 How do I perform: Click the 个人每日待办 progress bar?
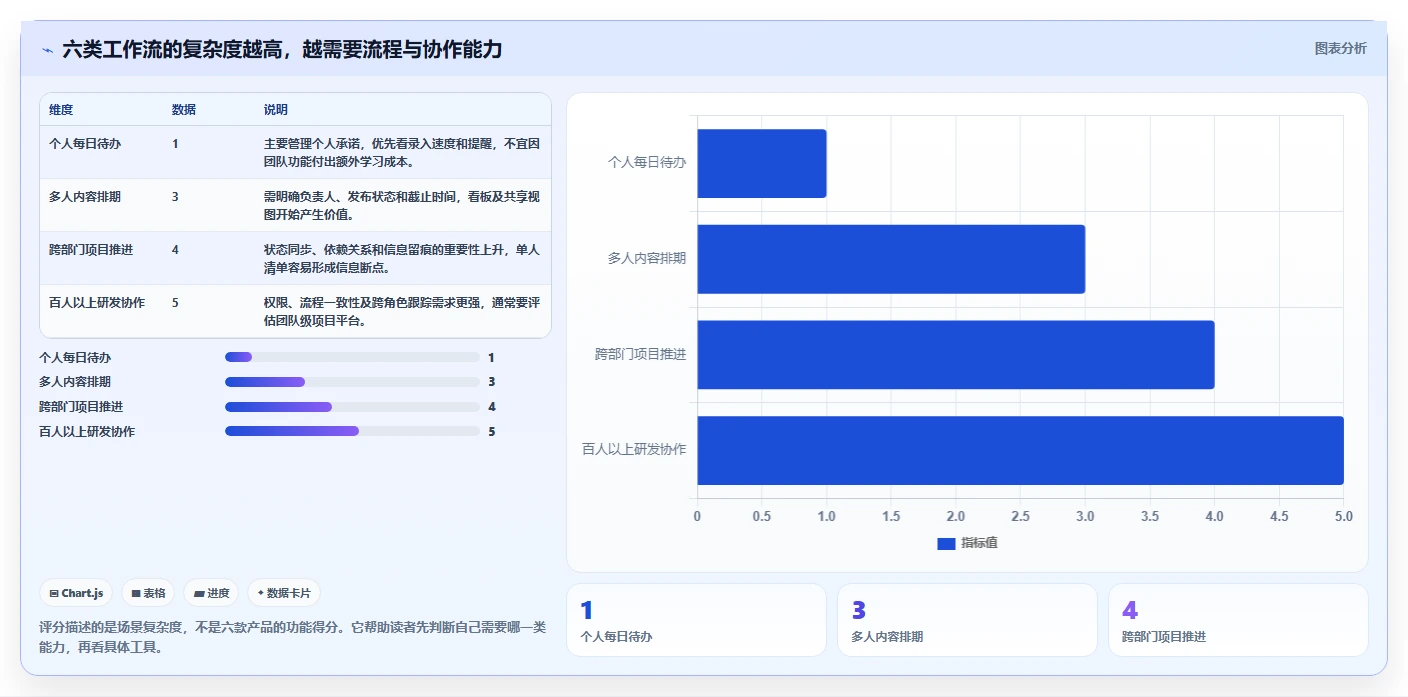point(352,357)
